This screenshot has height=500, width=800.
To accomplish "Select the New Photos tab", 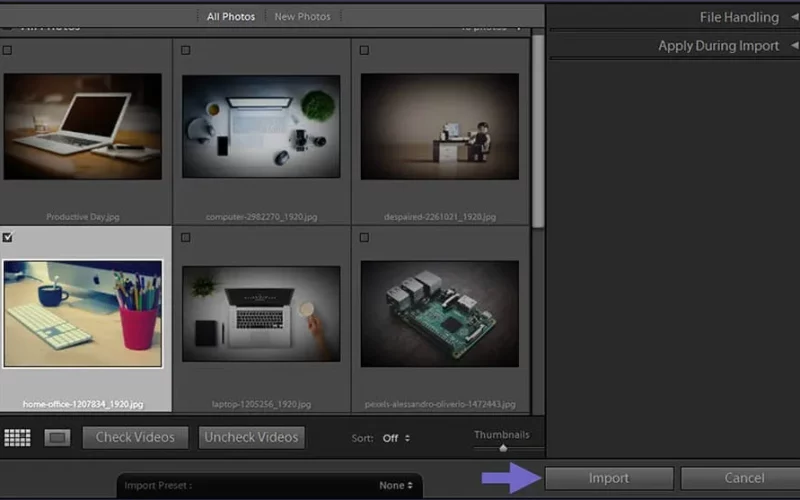I will [302, 17].
